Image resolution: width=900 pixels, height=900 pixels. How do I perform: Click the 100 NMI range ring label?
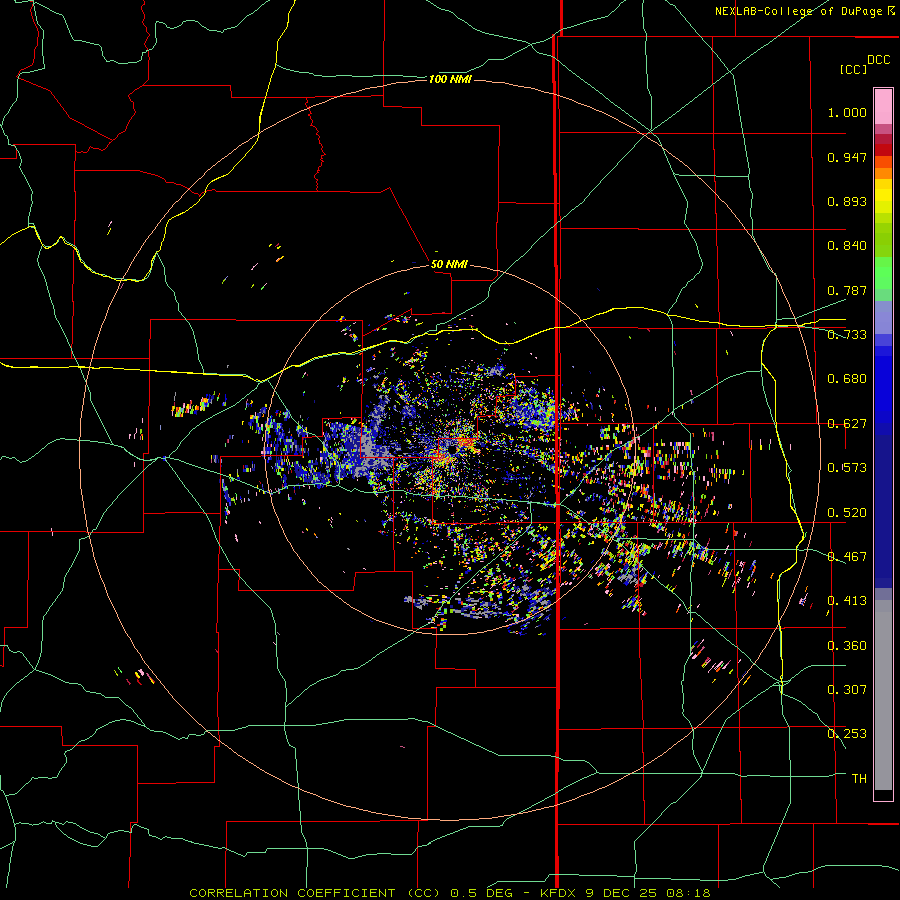450,79
